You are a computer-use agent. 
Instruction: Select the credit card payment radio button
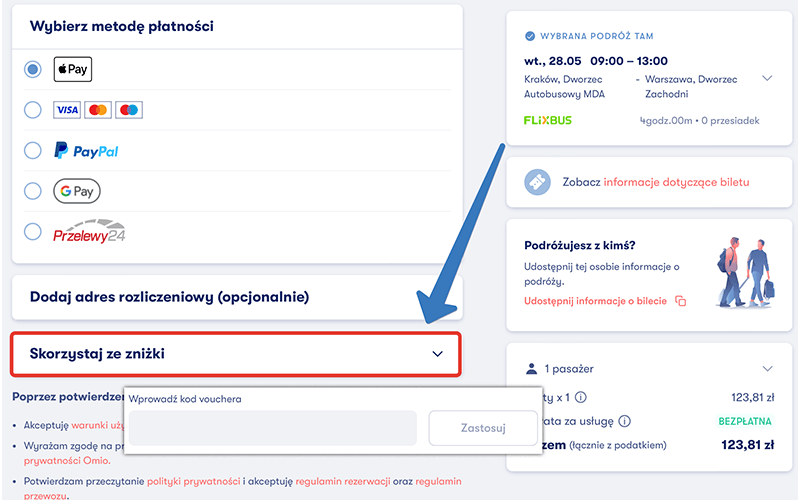click(x=33, y=110)
